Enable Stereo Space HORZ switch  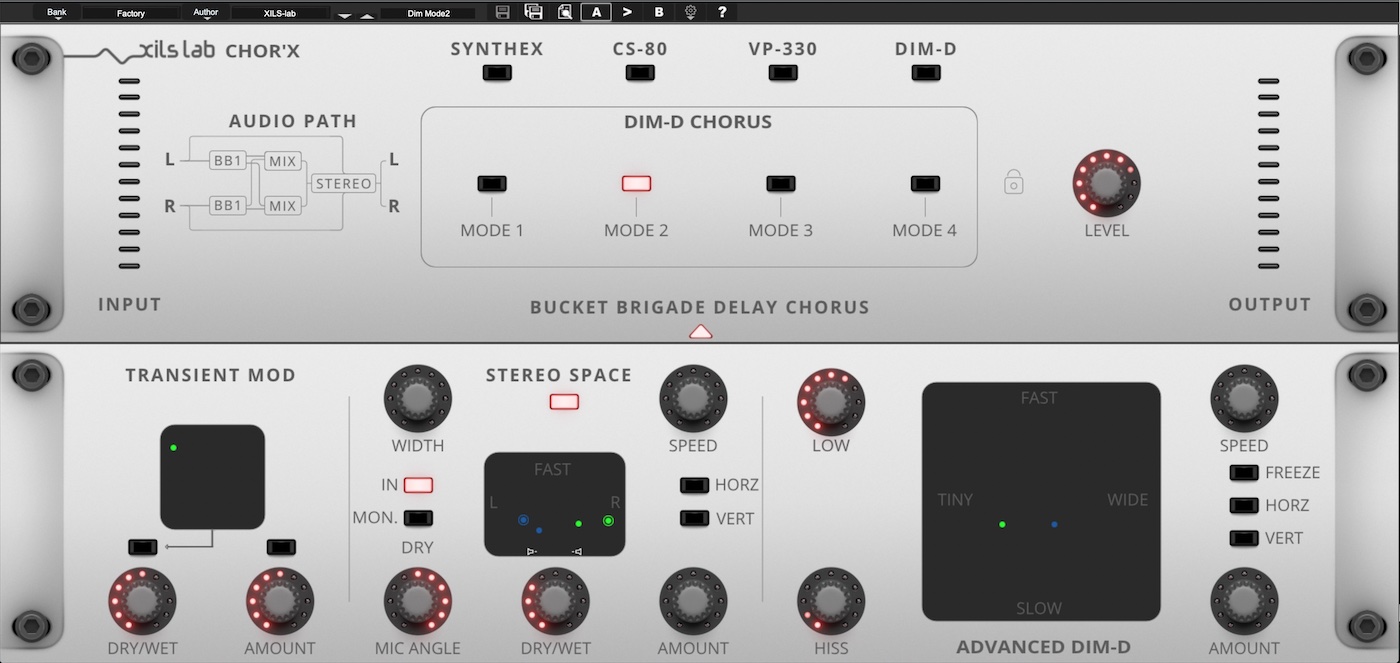pos(694,485)
